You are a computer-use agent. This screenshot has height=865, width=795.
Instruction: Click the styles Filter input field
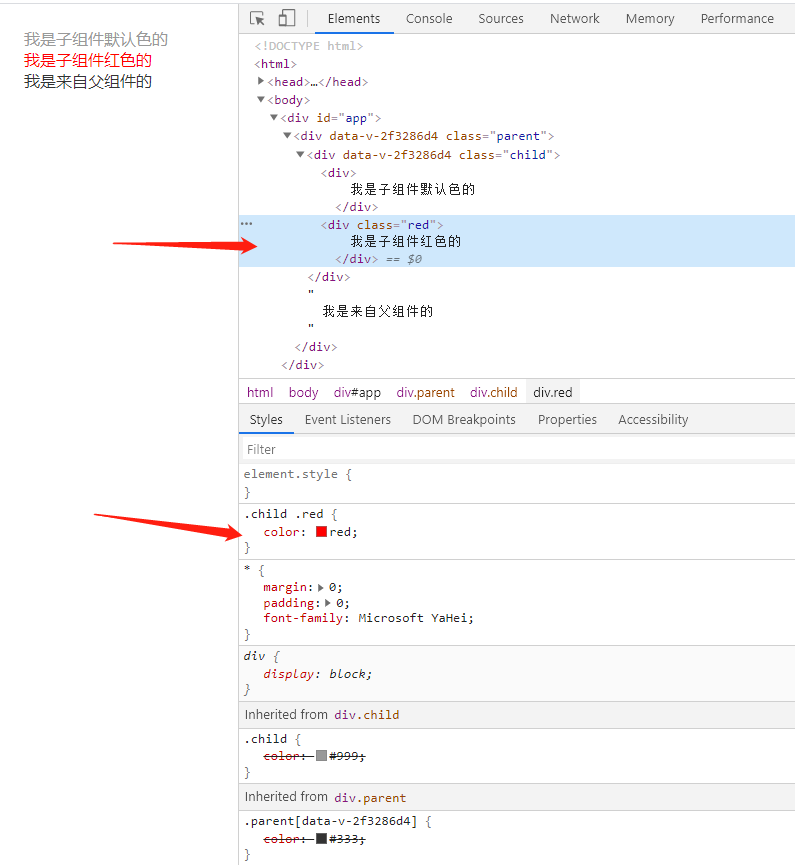tap(518, 450)
